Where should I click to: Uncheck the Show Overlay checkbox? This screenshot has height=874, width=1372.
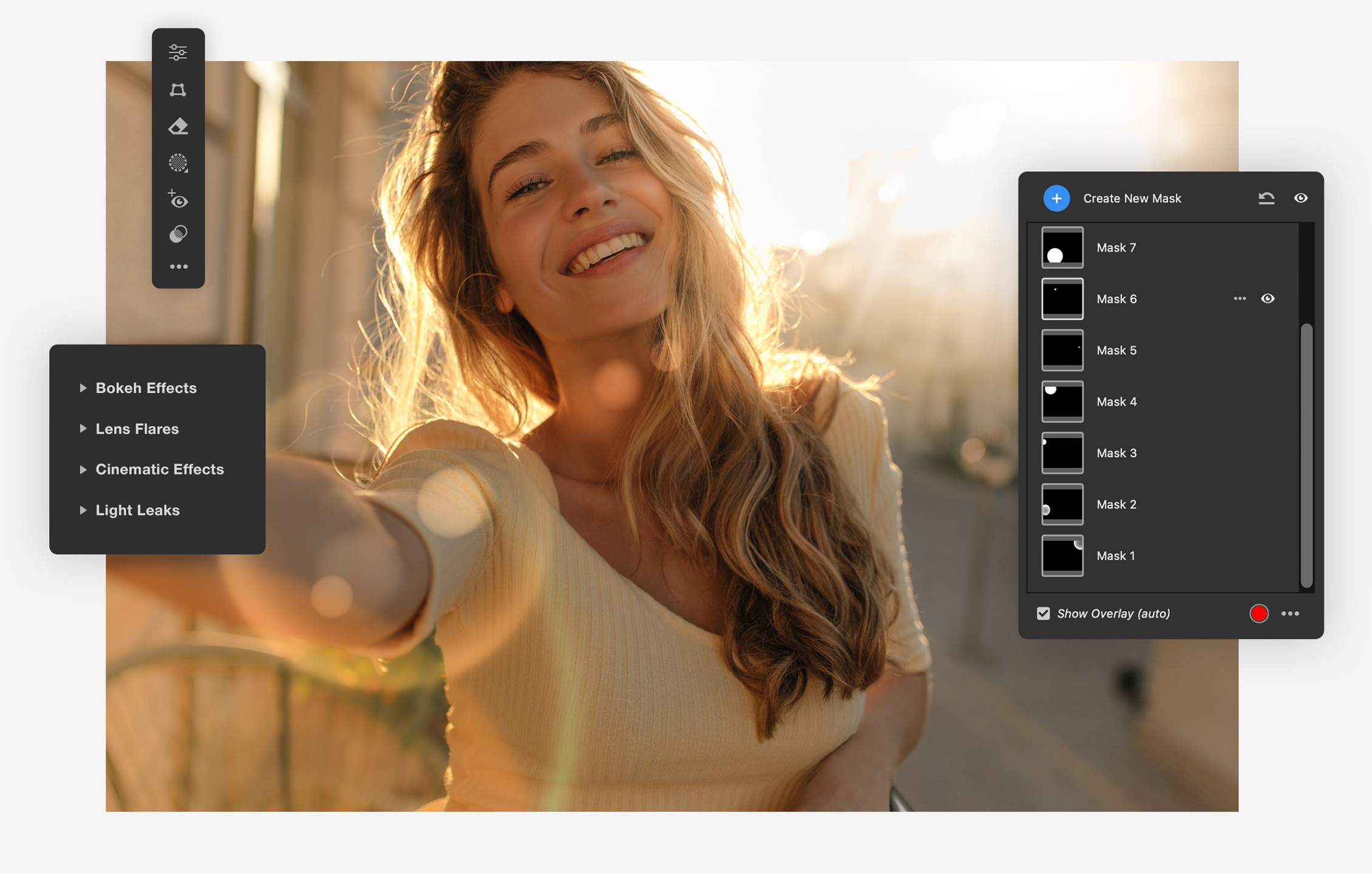point(1043,613)
